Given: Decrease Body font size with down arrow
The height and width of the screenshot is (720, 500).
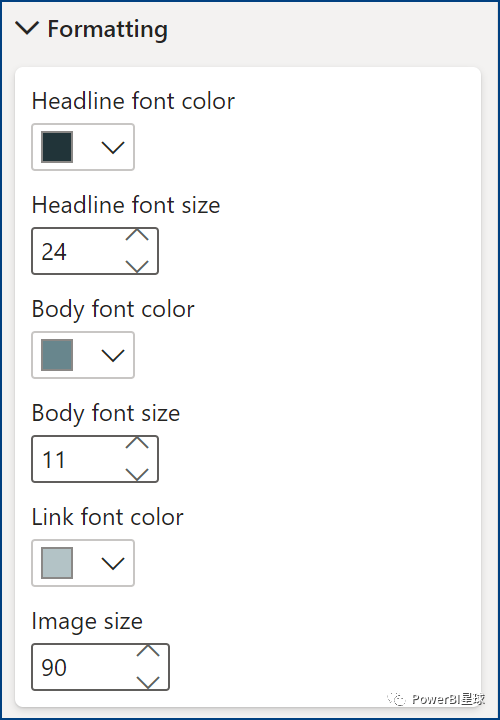Looking at the screenshot, I should (137, 474).
